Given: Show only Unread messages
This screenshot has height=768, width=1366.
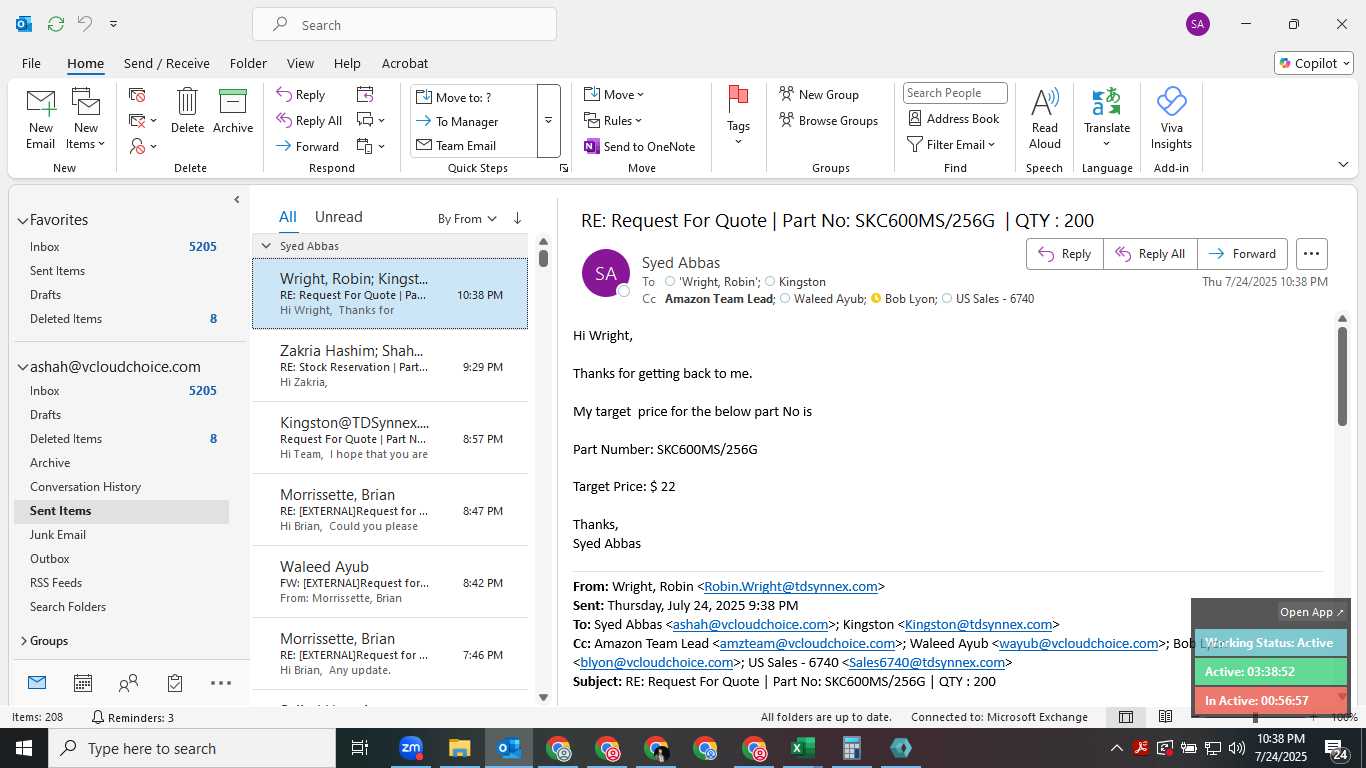Looking at the screenshot, I should tap(338, 217).
